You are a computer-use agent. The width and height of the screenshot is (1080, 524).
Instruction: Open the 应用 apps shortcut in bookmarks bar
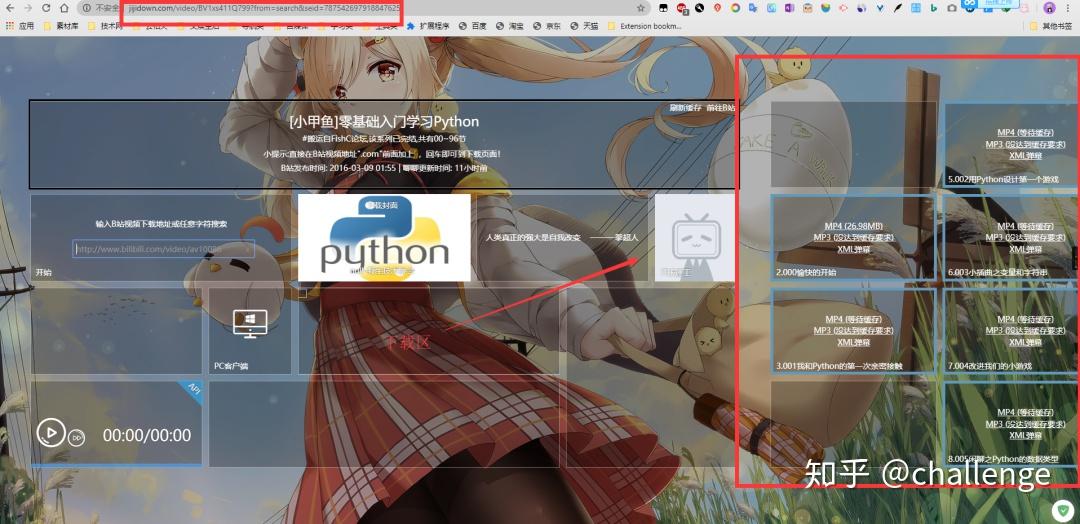(19, 26)
